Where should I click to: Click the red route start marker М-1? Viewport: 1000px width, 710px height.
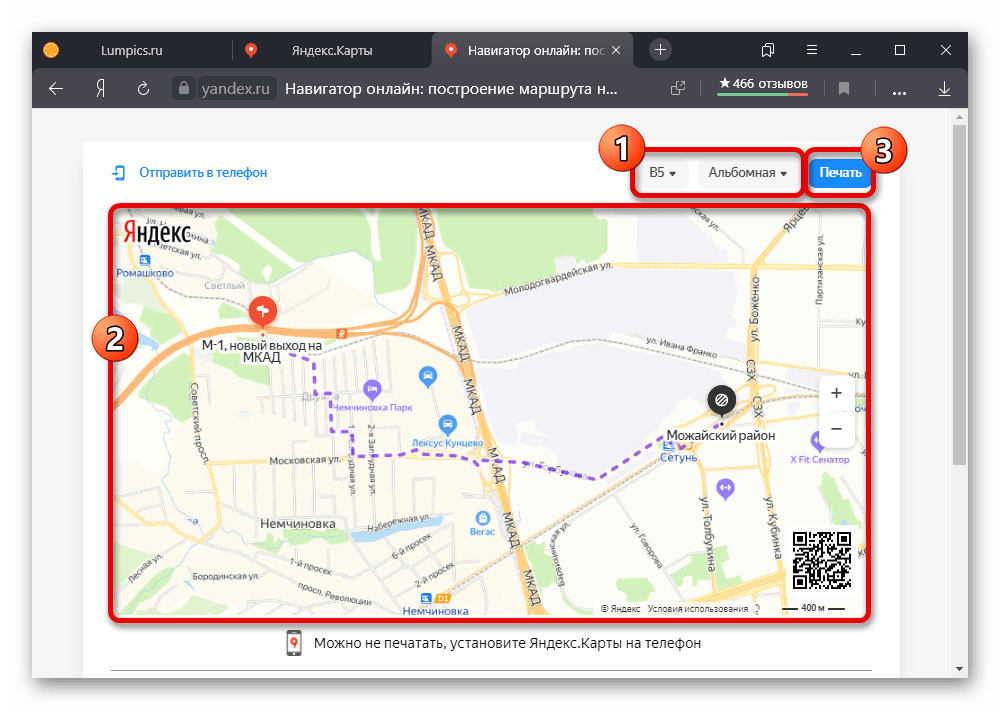[262, 312]
